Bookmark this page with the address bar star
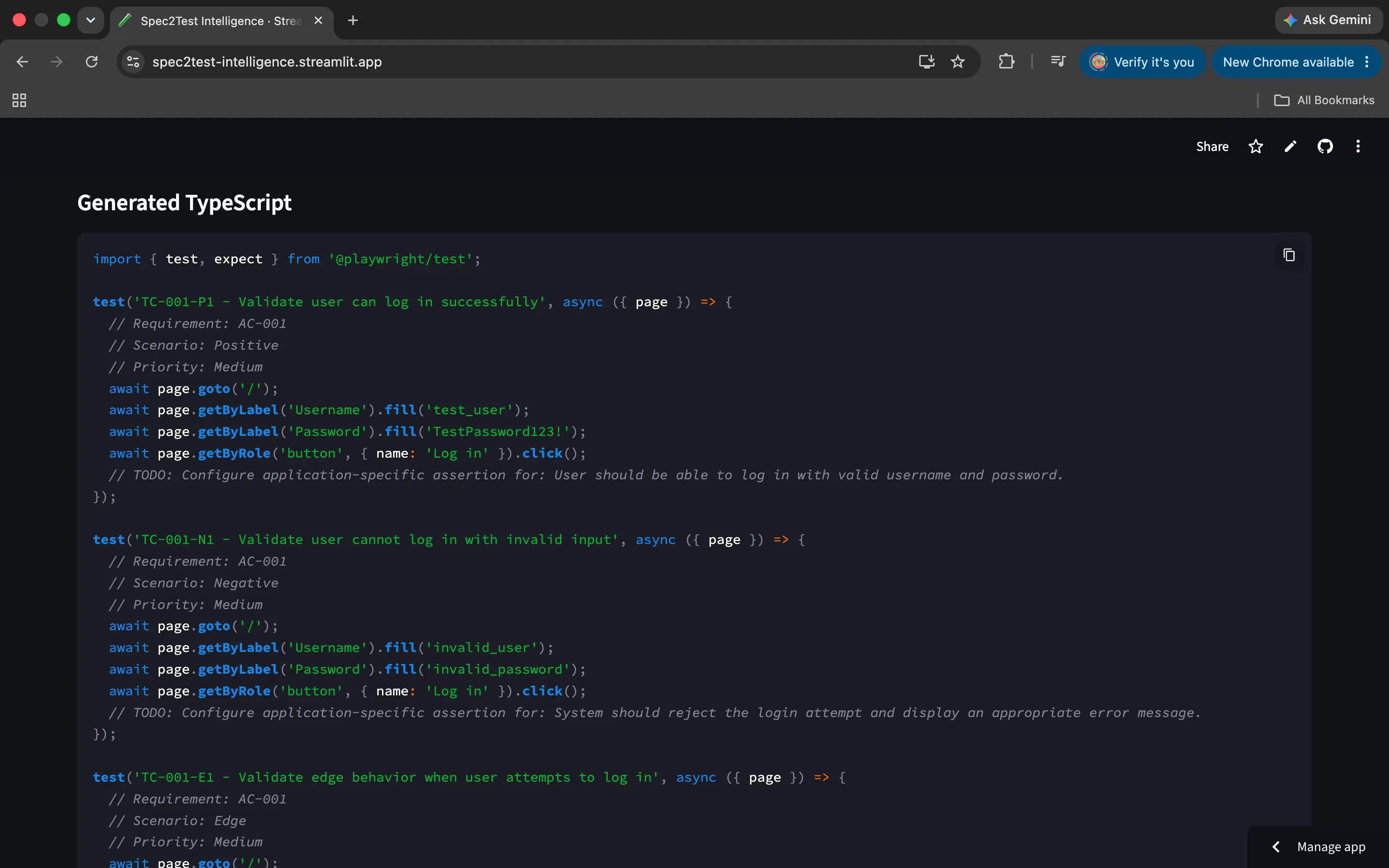The width and height of the screenshot is (1389, 868). [x=957, y=62]
